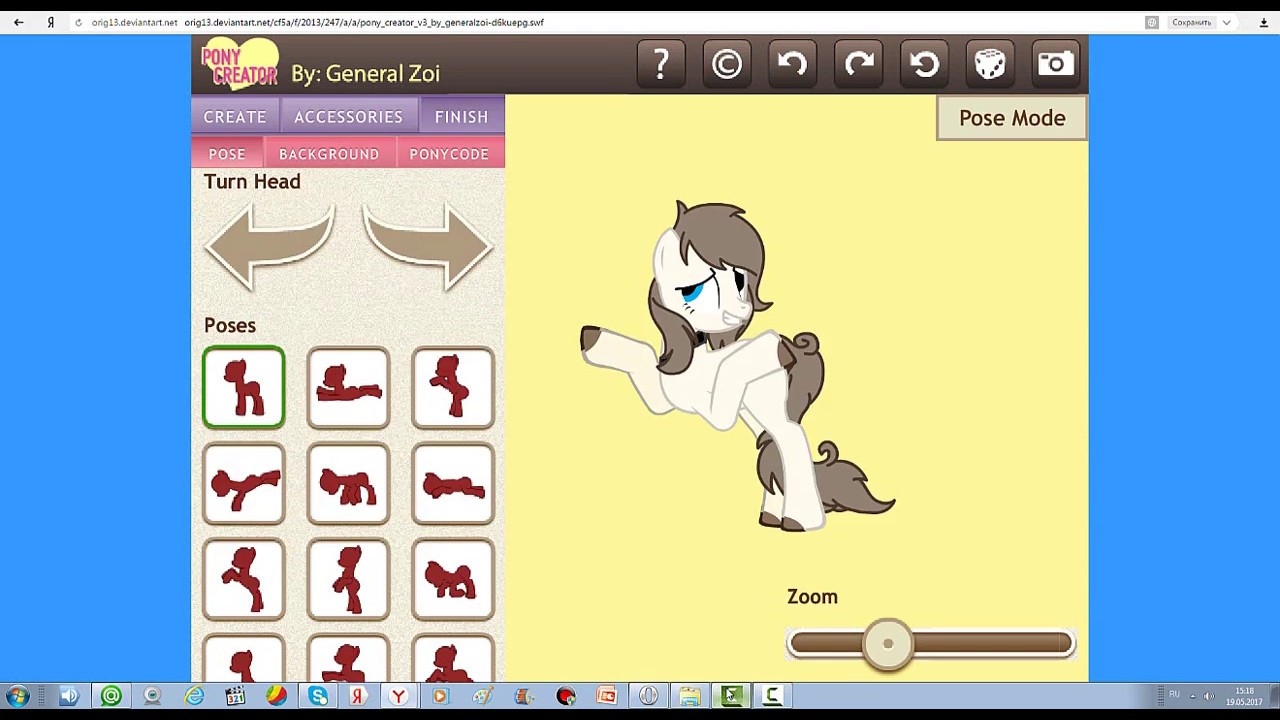Select the rearing pose in first row right
1280x720 pixels.
click(453, 388)
